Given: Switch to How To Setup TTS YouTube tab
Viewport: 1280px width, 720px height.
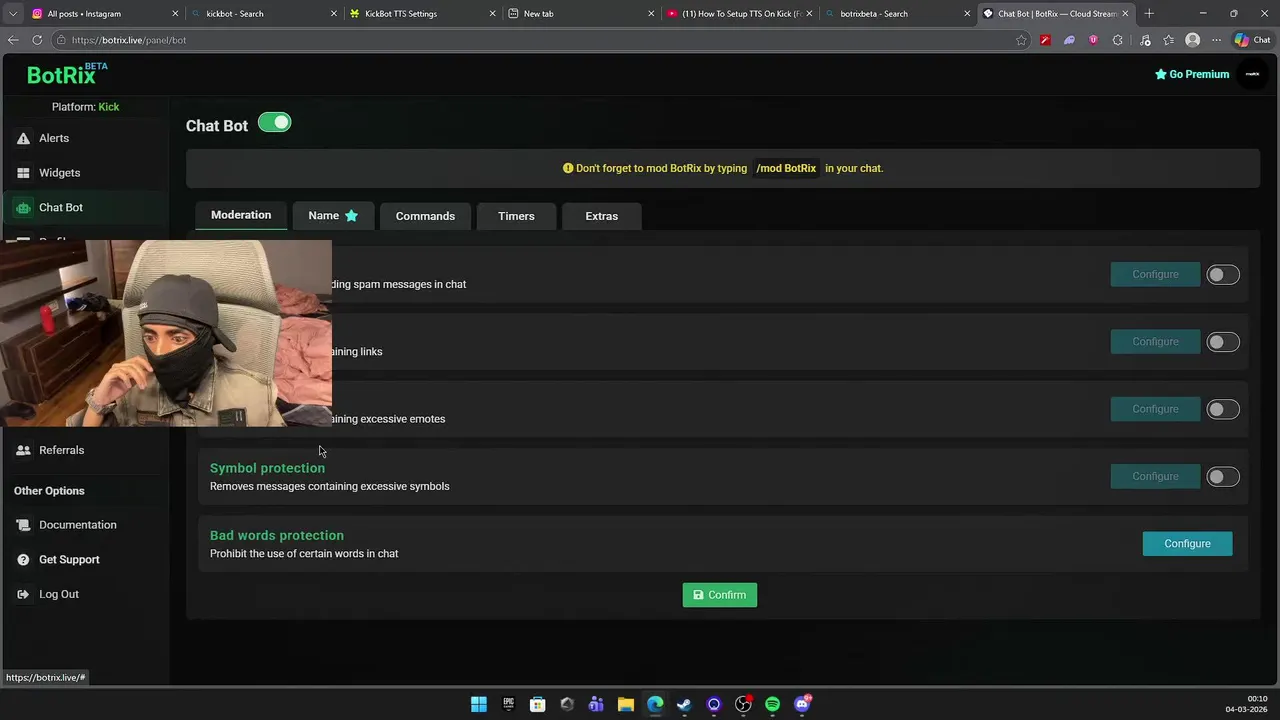Looking at the screenshot, I should point(738,13).
